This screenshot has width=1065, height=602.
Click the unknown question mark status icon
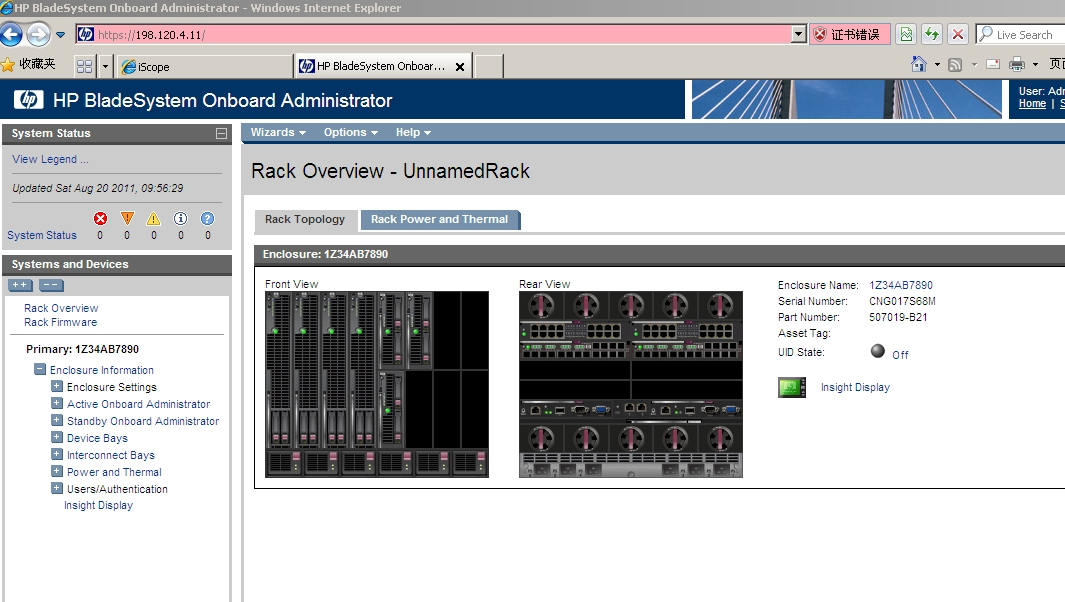pos(207,218)
